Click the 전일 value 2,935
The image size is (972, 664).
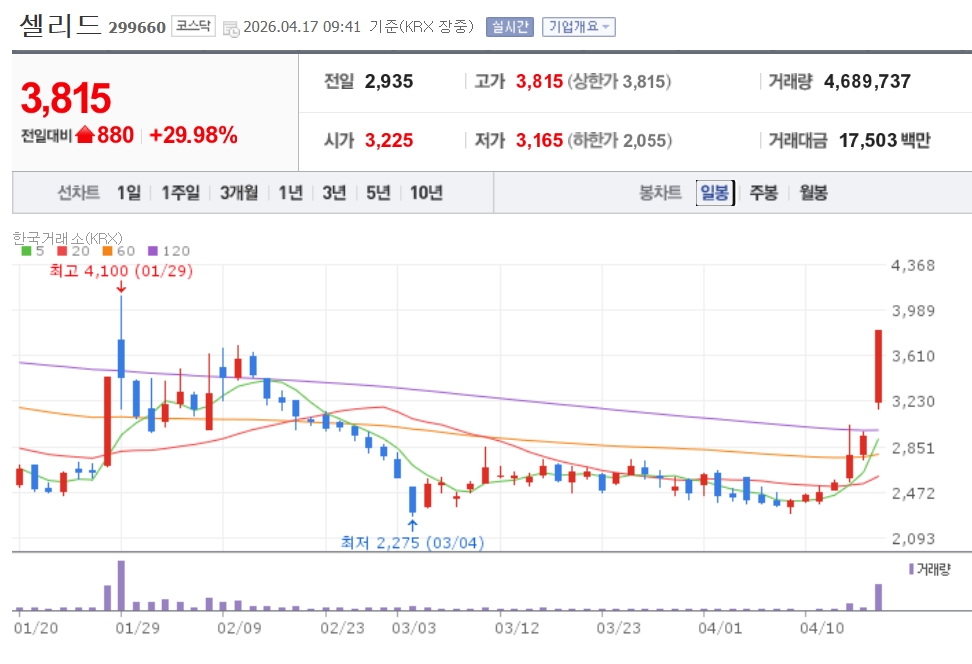(389, 81)
